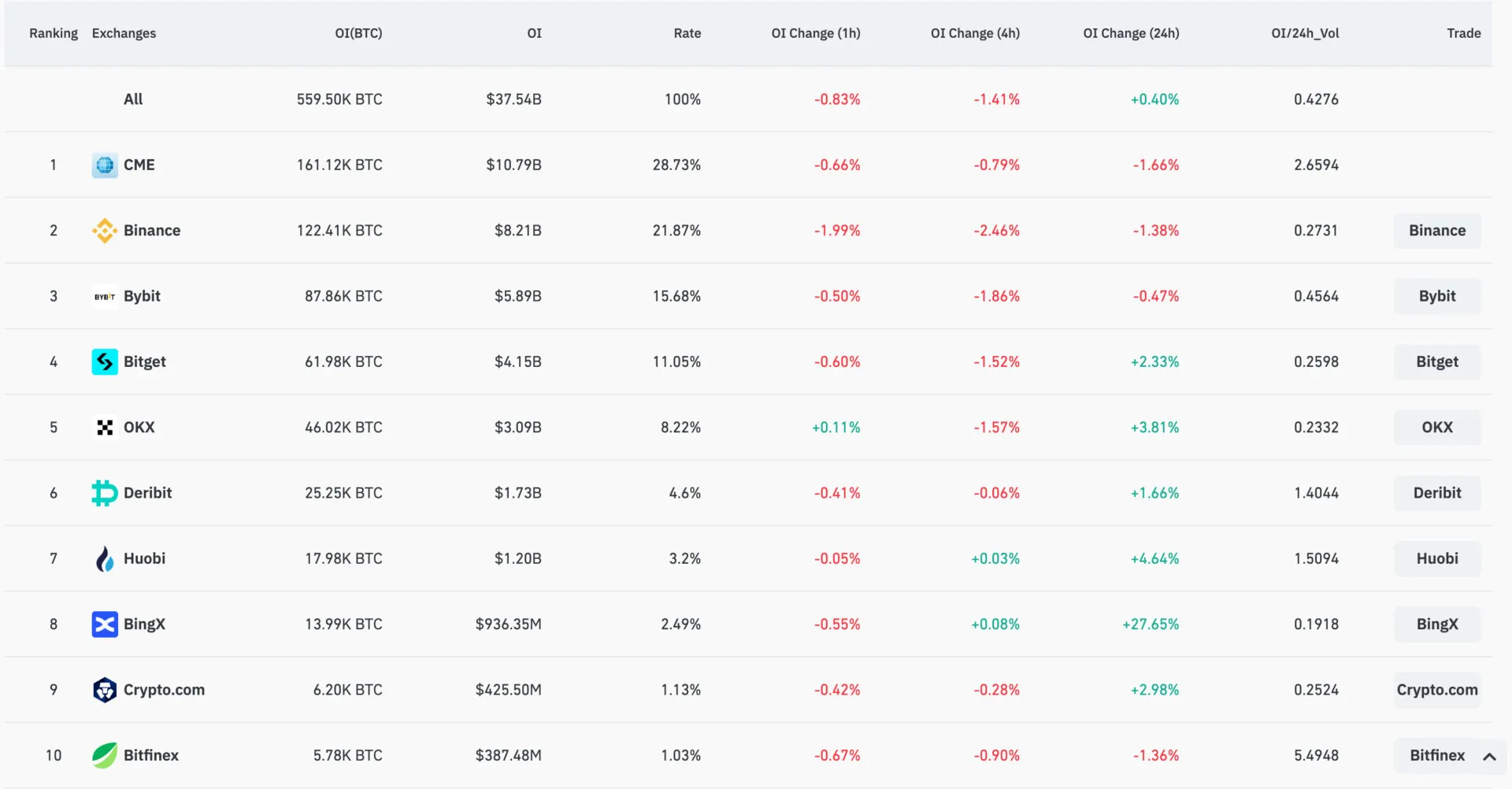Click the Bybit logo icon
The height and width of the screenshot is (789, 1512).
(105, 297)
